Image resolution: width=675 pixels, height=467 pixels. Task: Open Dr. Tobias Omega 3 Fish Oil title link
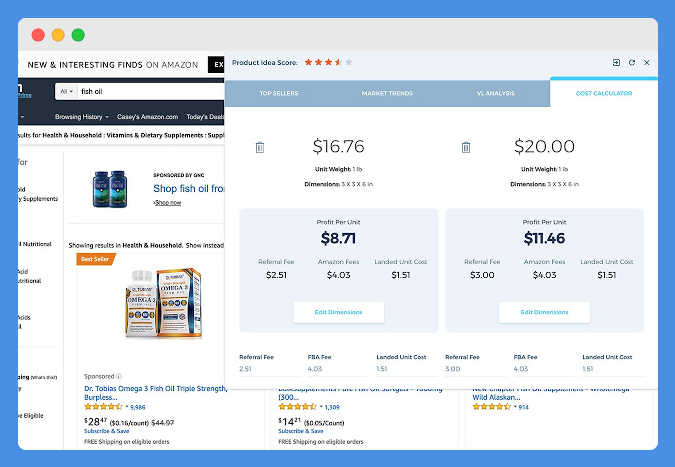155,393
